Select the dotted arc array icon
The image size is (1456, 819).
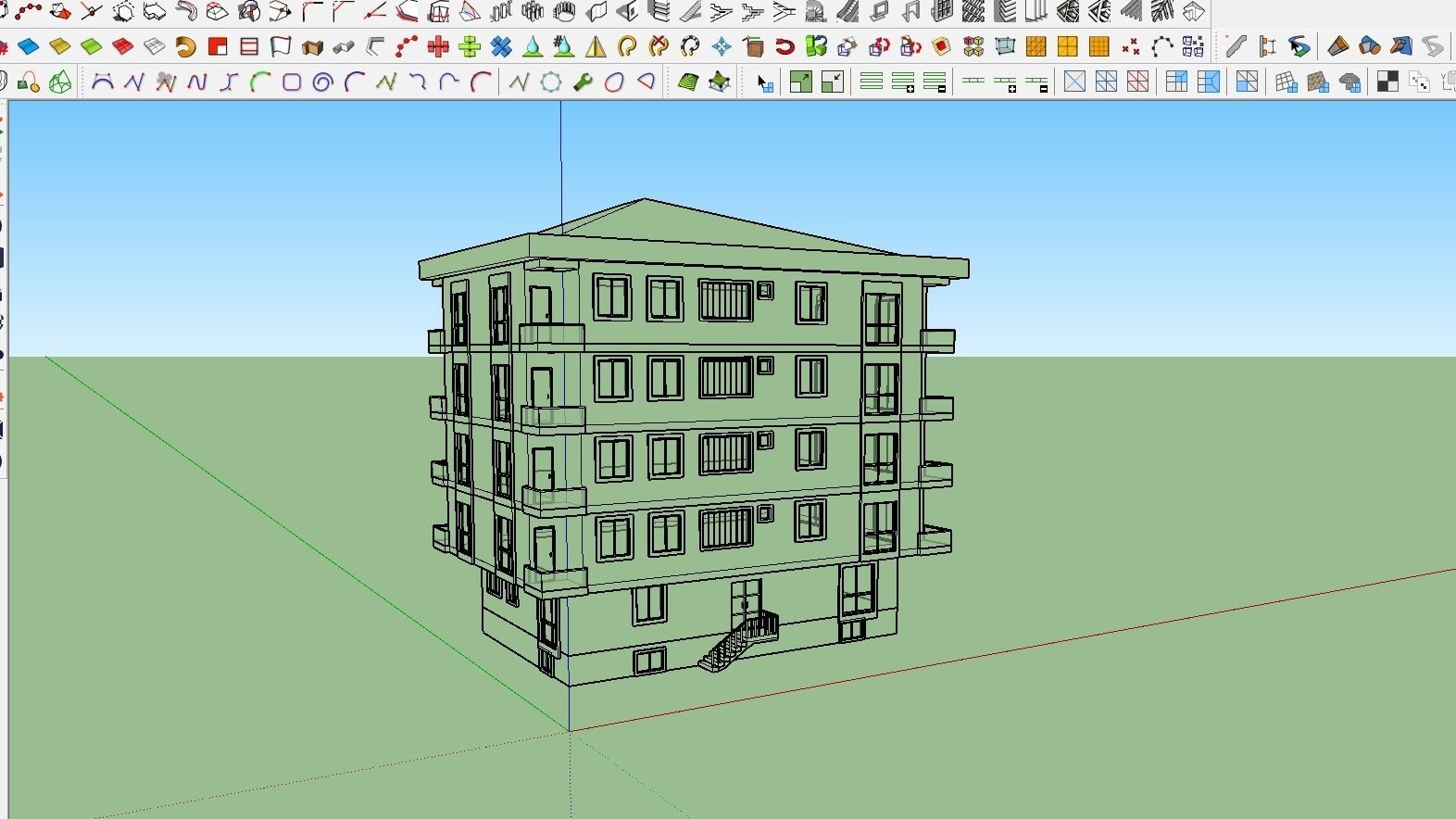1162,46
